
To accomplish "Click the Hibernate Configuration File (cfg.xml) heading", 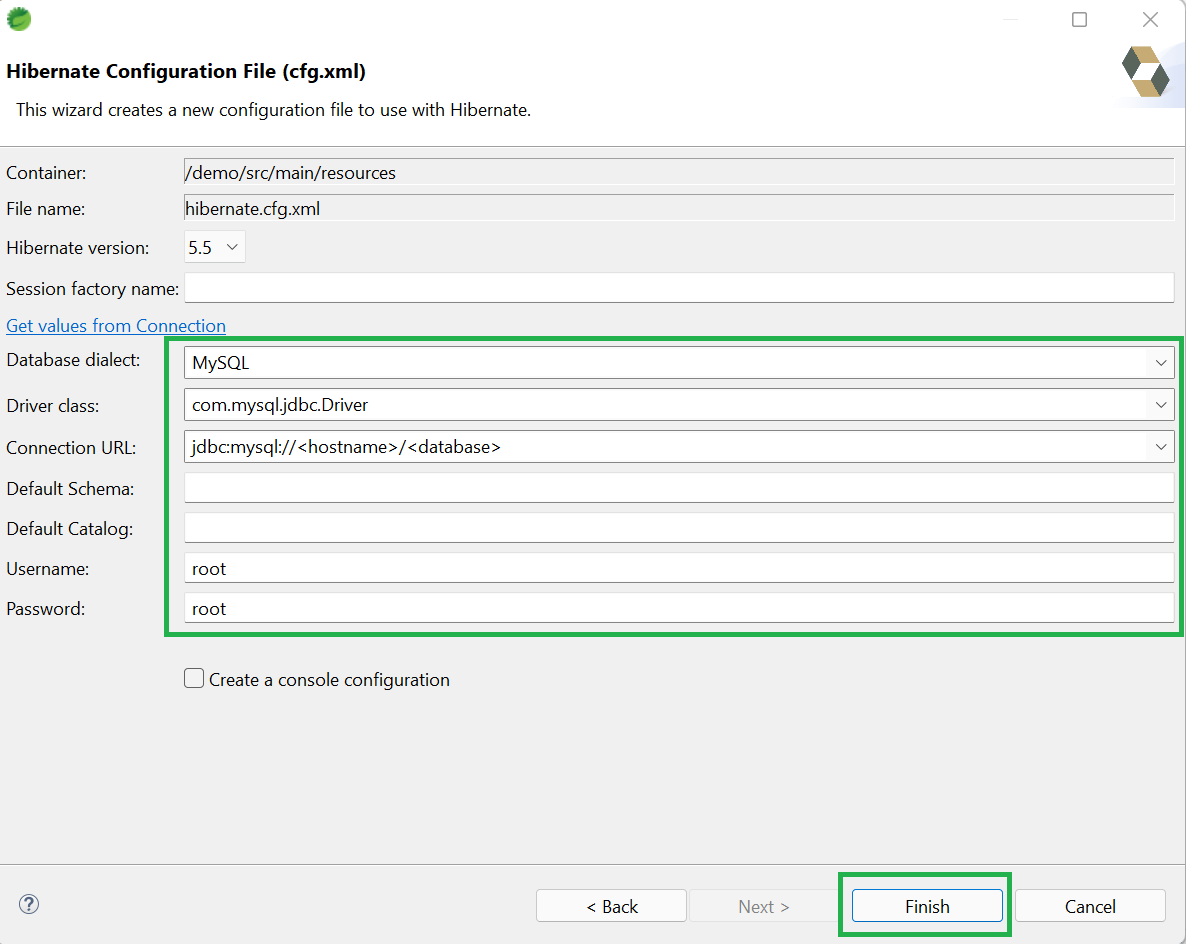I will (x=186, y=71).
